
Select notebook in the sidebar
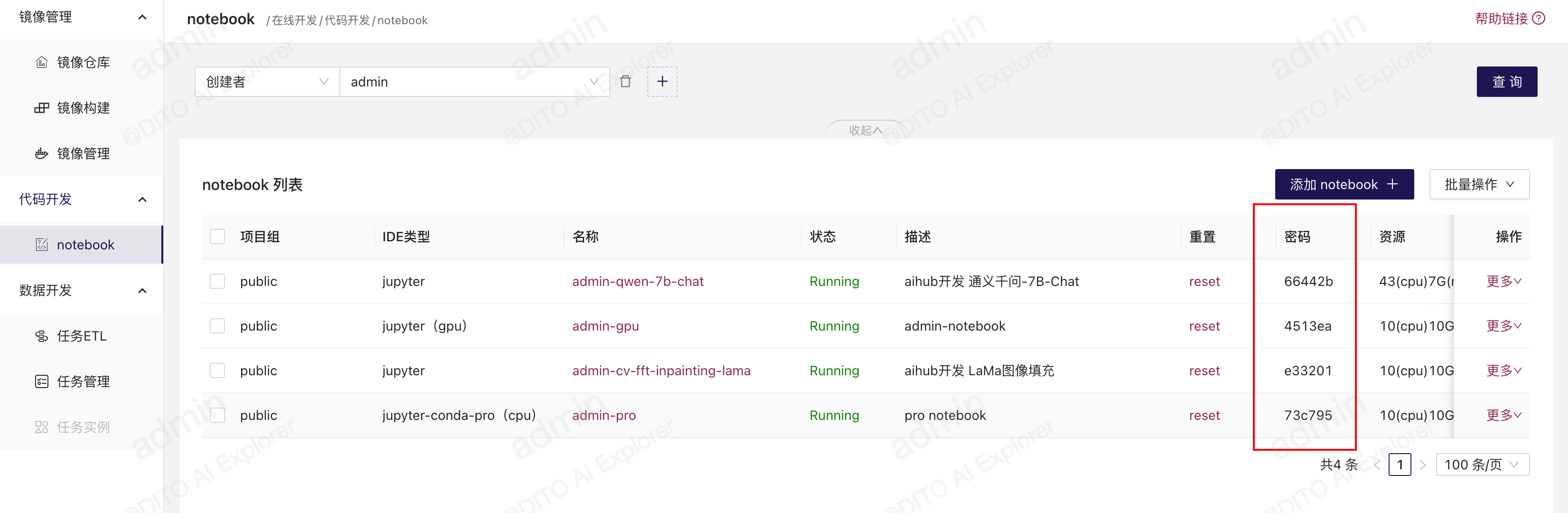(x=82, y=244)
